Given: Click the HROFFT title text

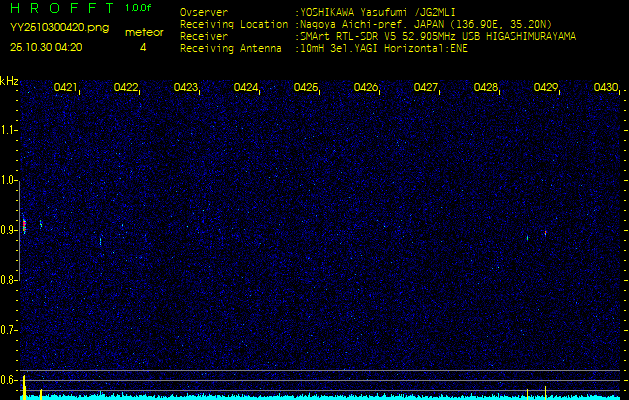Looking at the screenshot, I should (x=62, y=8).
